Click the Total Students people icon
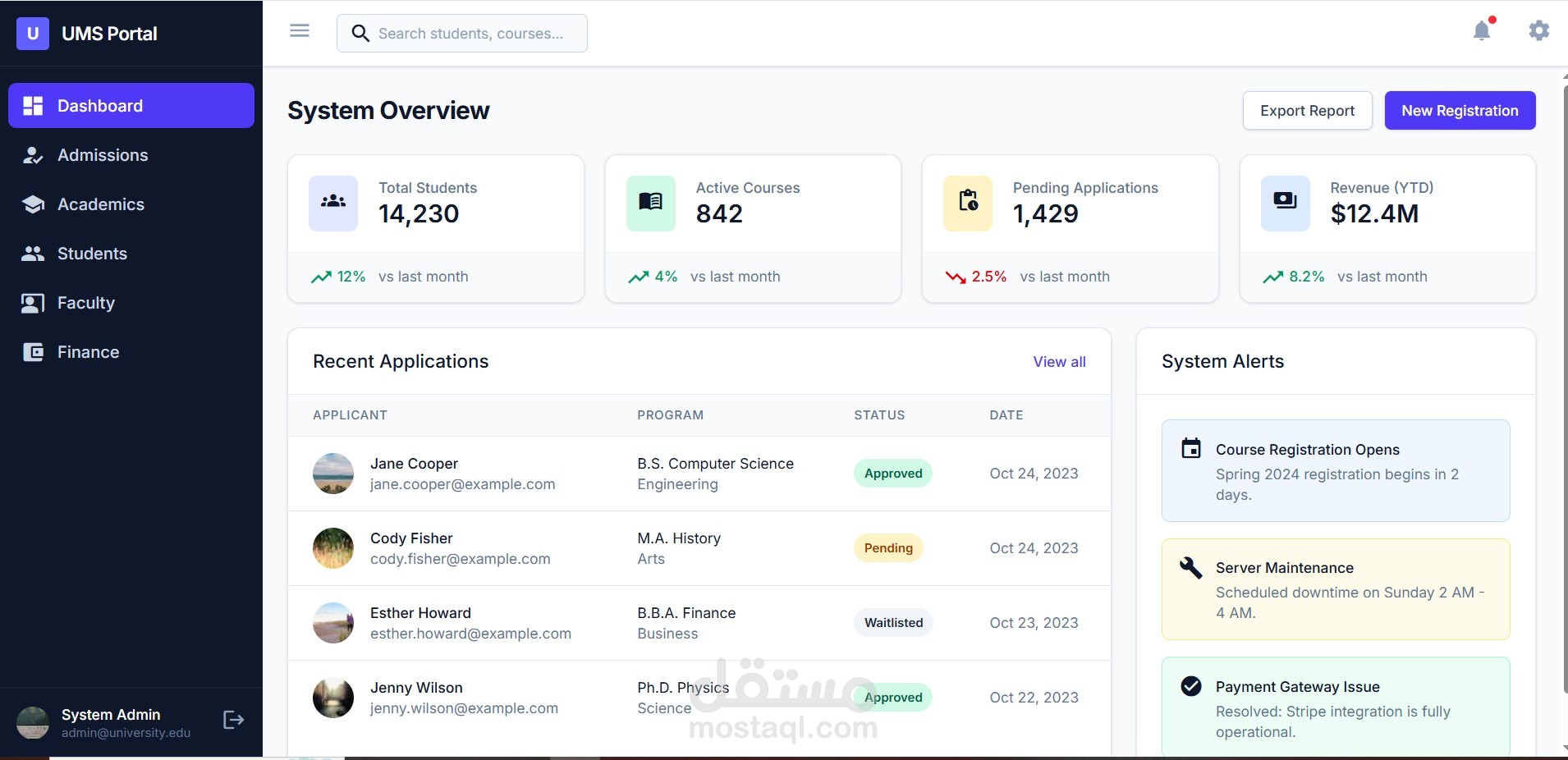 pos(333,203)
